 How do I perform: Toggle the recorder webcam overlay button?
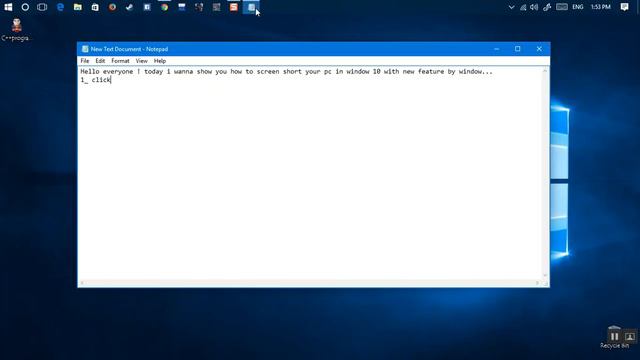click(x=630, y=337)
